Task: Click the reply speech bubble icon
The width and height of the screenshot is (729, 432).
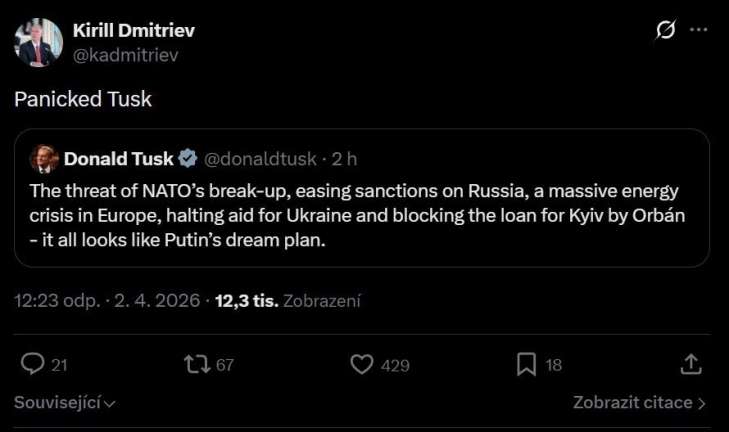Action: [34, 365]
